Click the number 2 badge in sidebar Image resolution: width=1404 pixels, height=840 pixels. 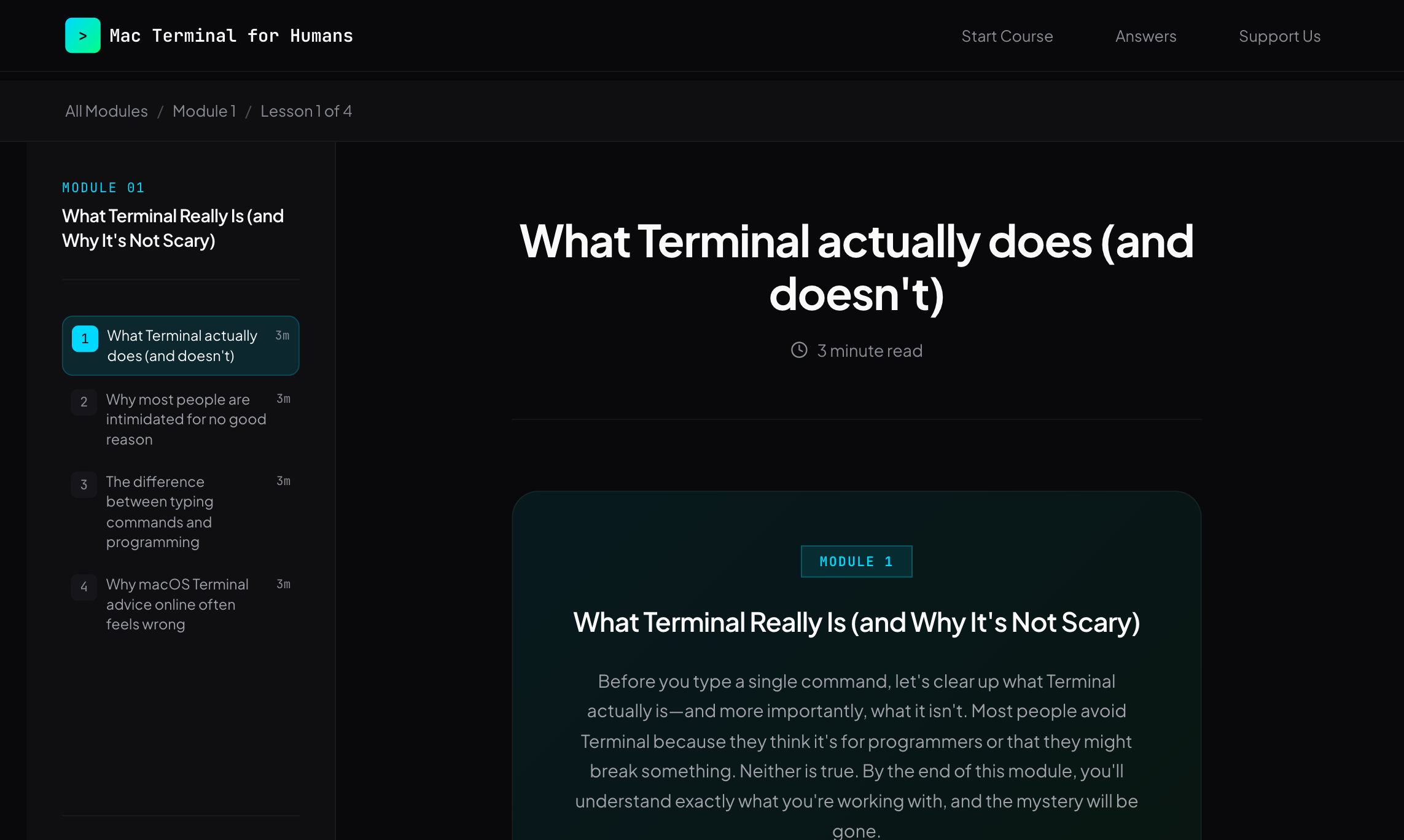(84, 402)
